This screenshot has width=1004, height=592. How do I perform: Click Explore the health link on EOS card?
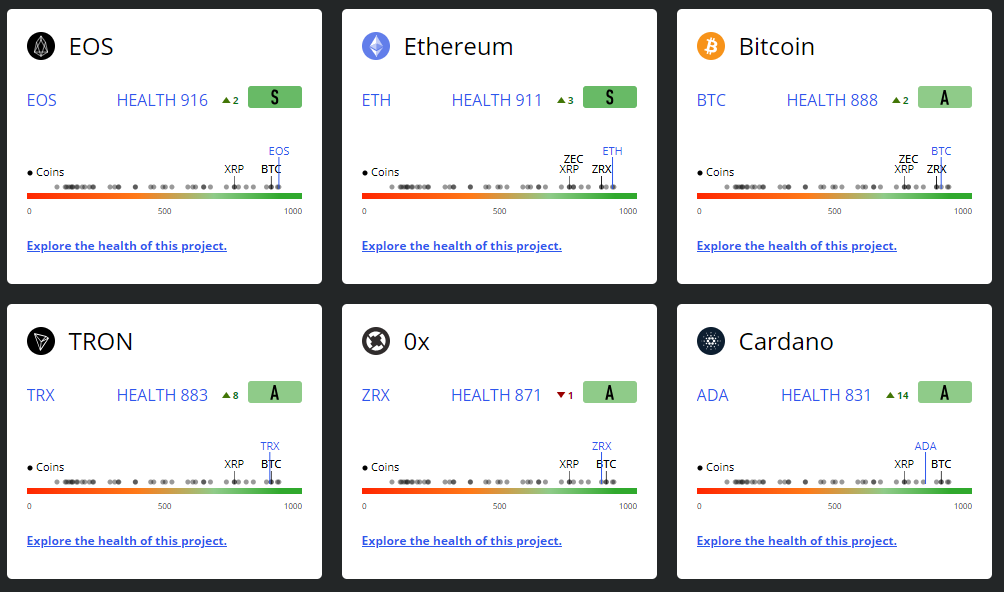click(x=126, y=245)
